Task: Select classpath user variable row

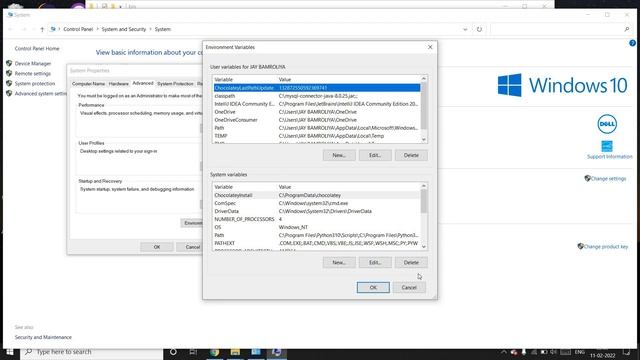Action: (317, 96)
